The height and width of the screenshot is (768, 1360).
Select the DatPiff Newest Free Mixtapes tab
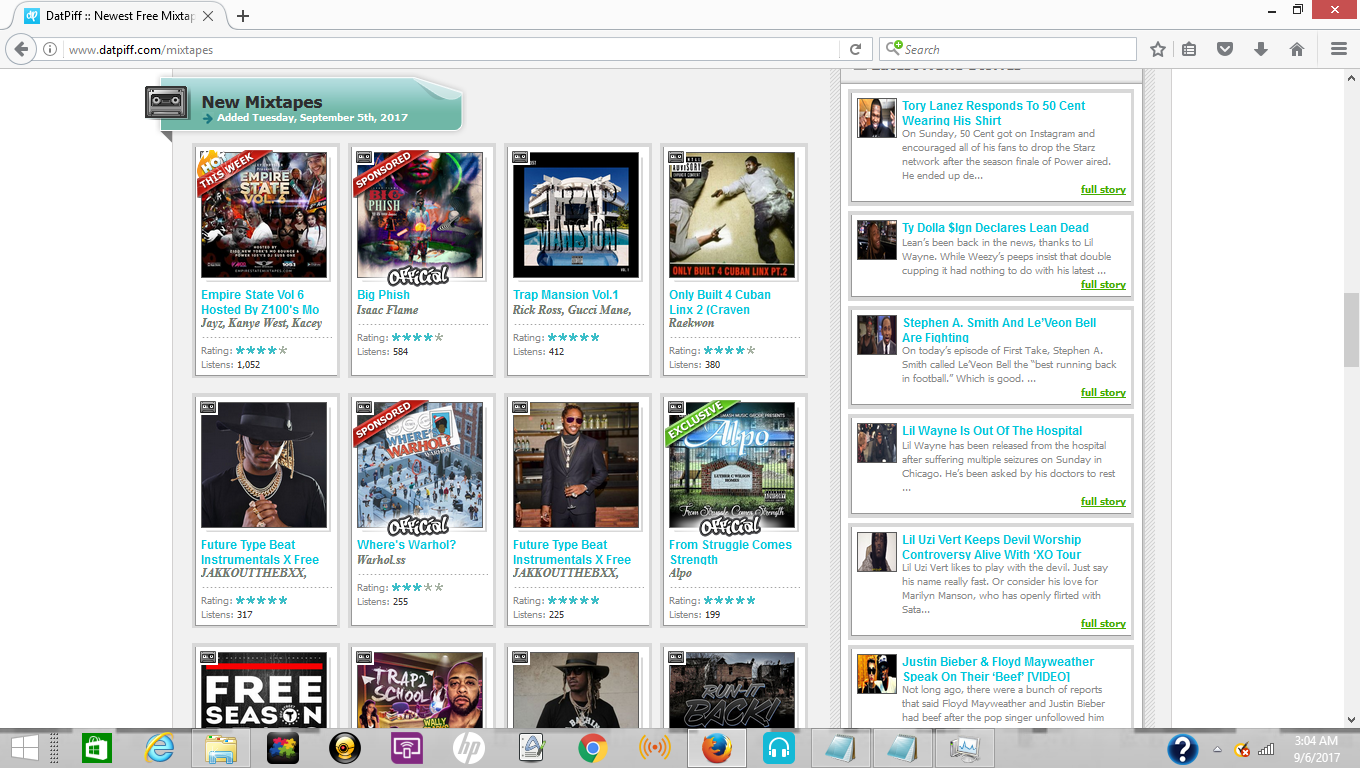(x=122, y=16)
